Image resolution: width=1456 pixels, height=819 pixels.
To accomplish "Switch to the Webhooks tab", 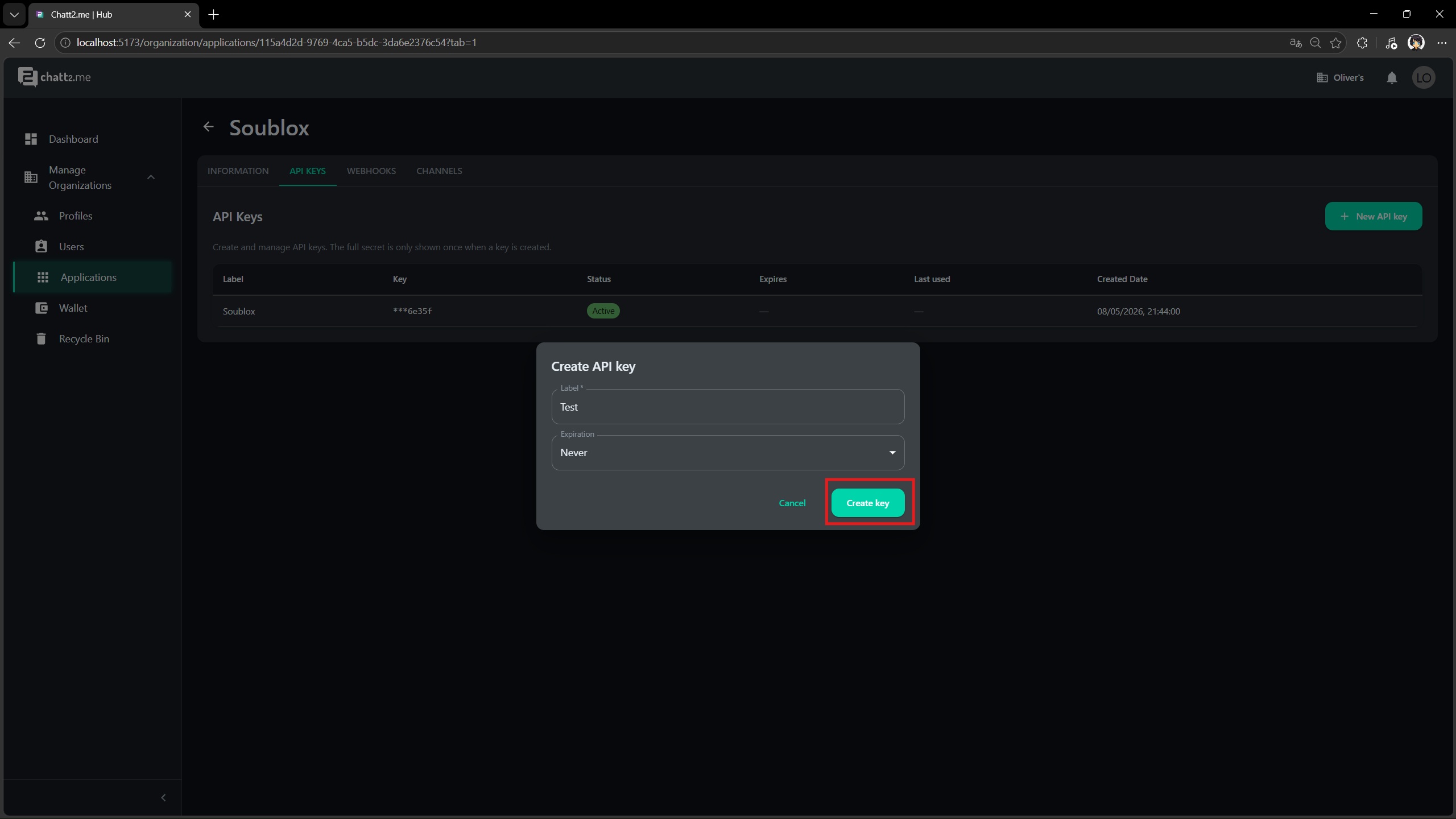I will [371, 171].
